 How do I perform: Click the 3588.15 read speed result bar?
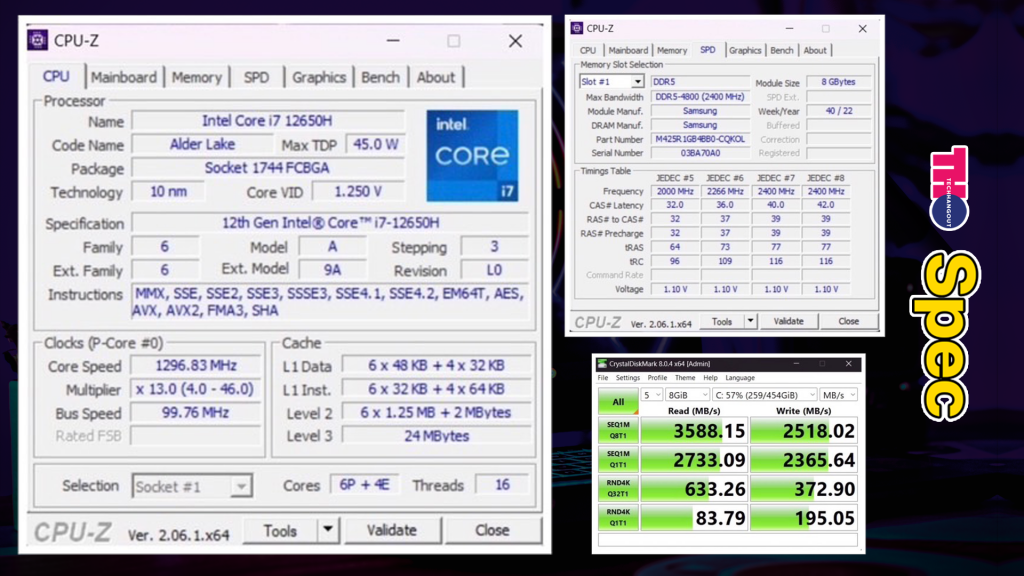(694, 430)
